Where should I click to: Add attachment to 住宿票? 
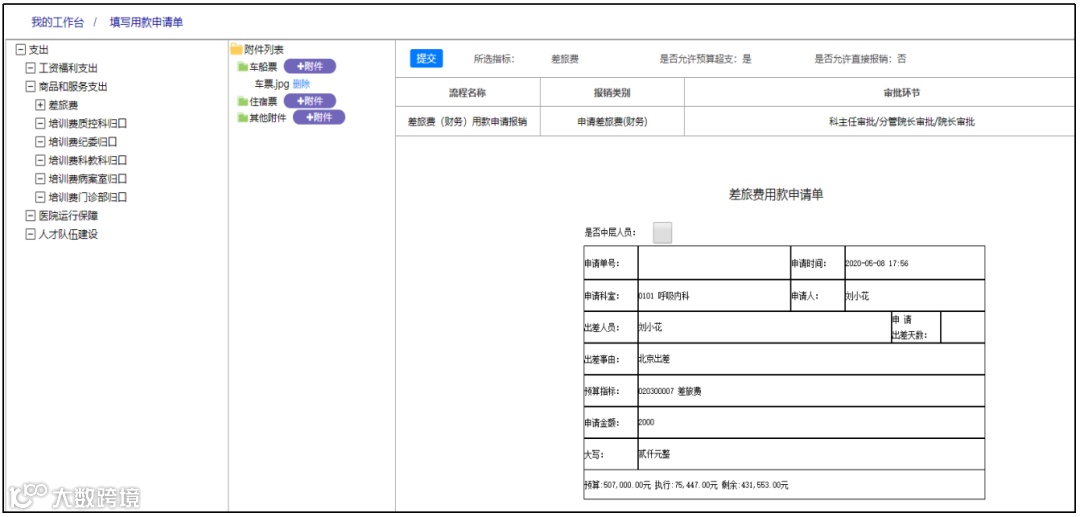[x=310, y=101]
